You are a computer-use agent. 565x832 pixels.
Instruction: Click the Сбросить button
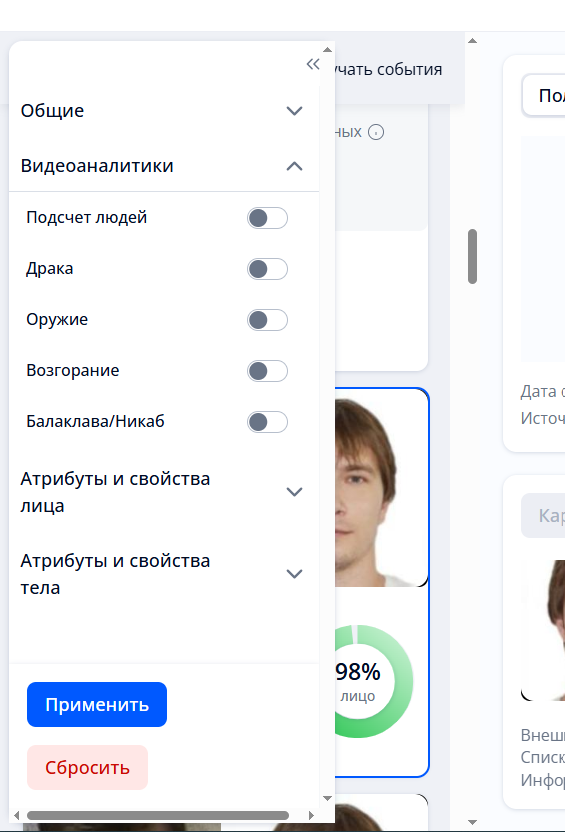88,767
